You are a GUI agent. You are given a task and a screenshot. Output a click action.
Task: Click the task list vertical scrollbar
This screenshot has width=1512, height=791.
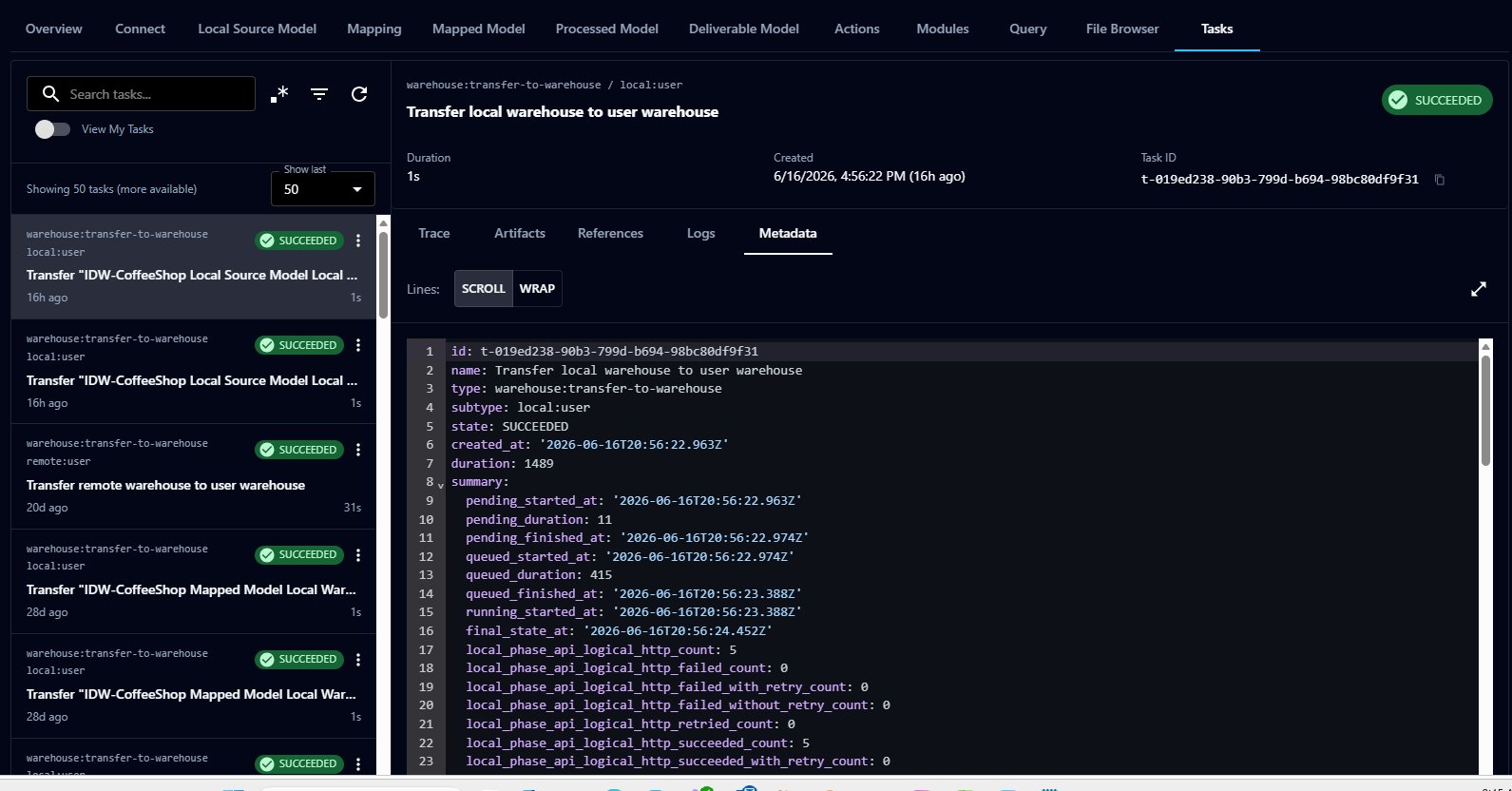384,276
